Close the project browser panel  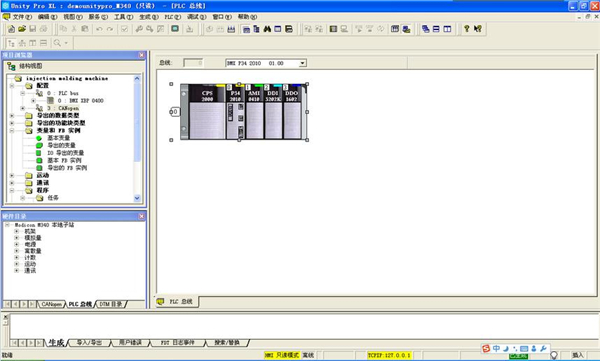click(141, 55)
